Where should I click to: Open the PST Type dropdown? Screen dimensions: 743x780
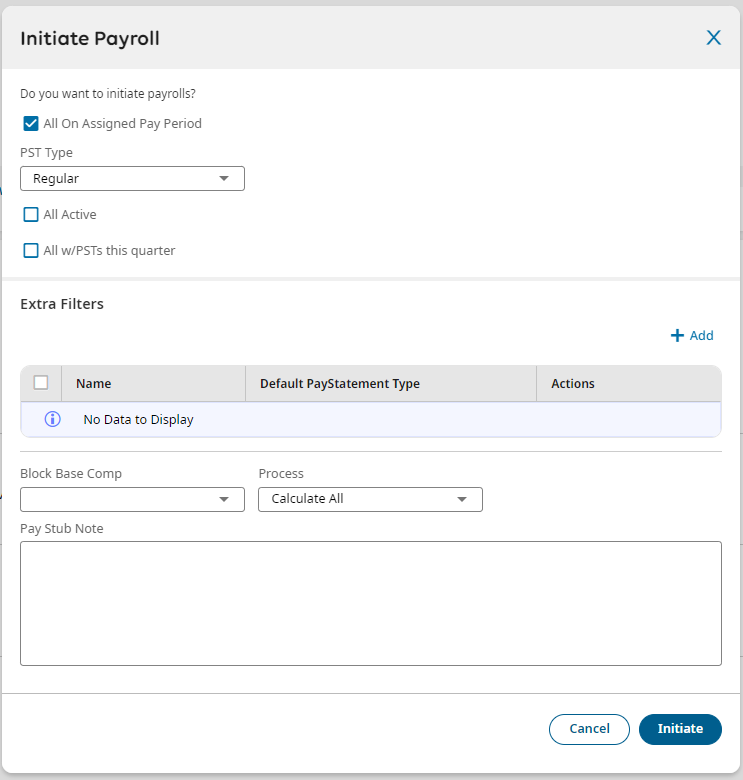(132, 179)
